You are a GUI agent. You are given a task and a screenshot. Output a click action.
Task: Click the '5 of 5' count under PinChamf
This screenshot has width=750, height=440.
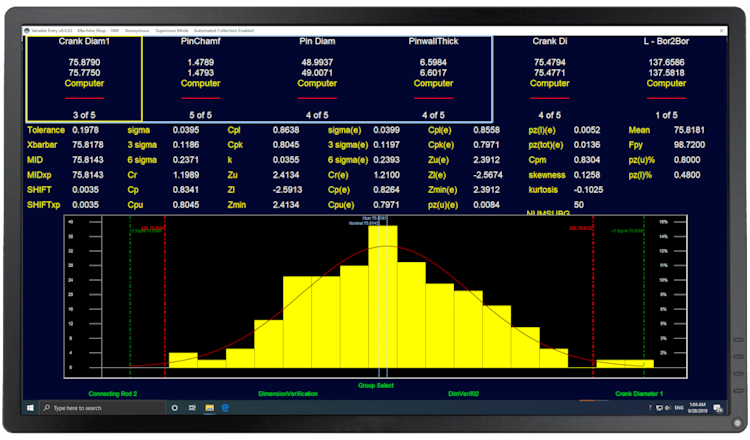click(200, 115)
